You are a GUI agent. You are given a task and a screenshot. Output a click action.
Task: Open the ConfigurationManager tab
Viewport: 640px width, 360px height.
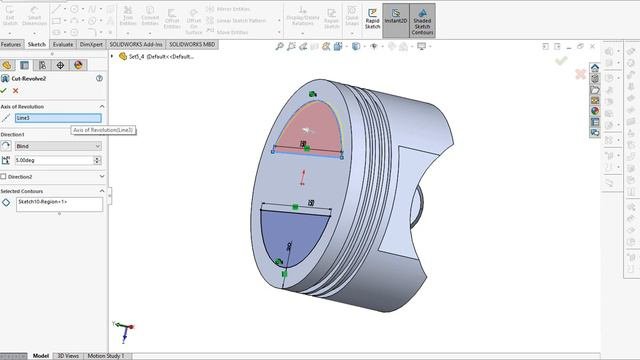[42, 65]
